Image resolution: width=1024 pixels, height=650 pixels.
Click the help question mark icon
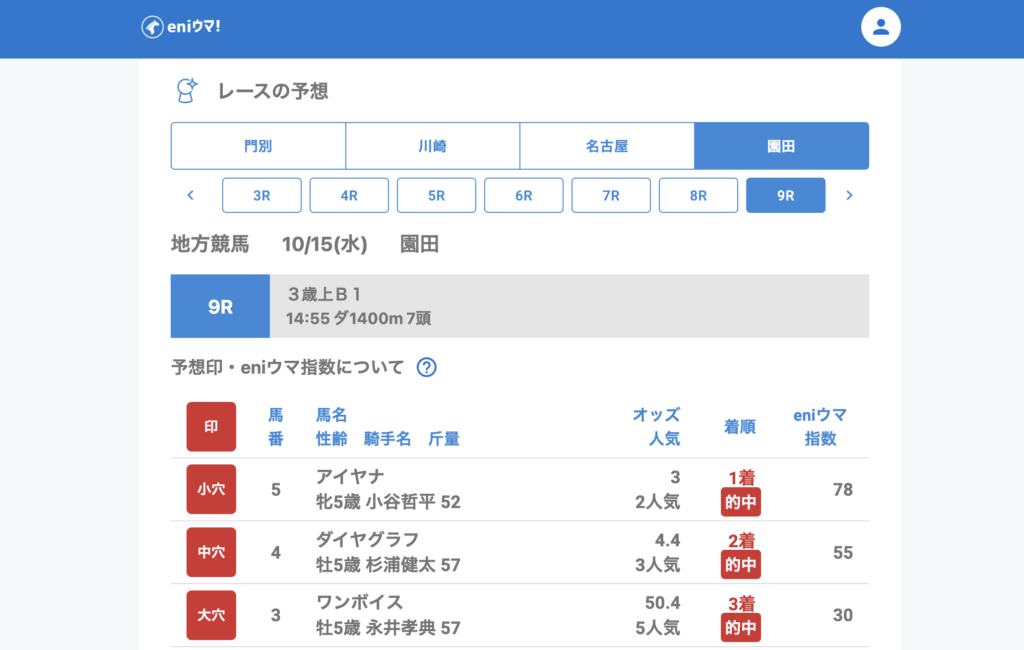click(x=426, y=367)
